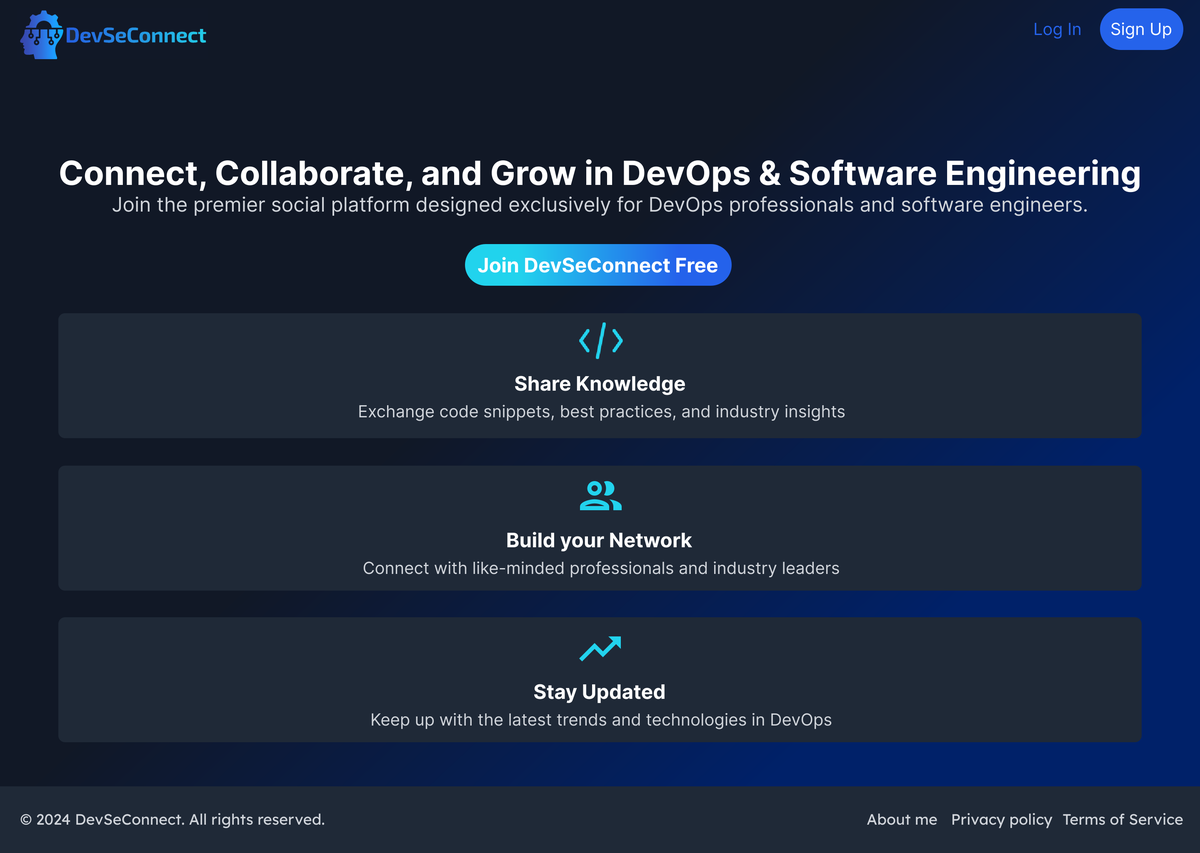
Task: Open the Terms of Service link
Action: point(1122,820)
